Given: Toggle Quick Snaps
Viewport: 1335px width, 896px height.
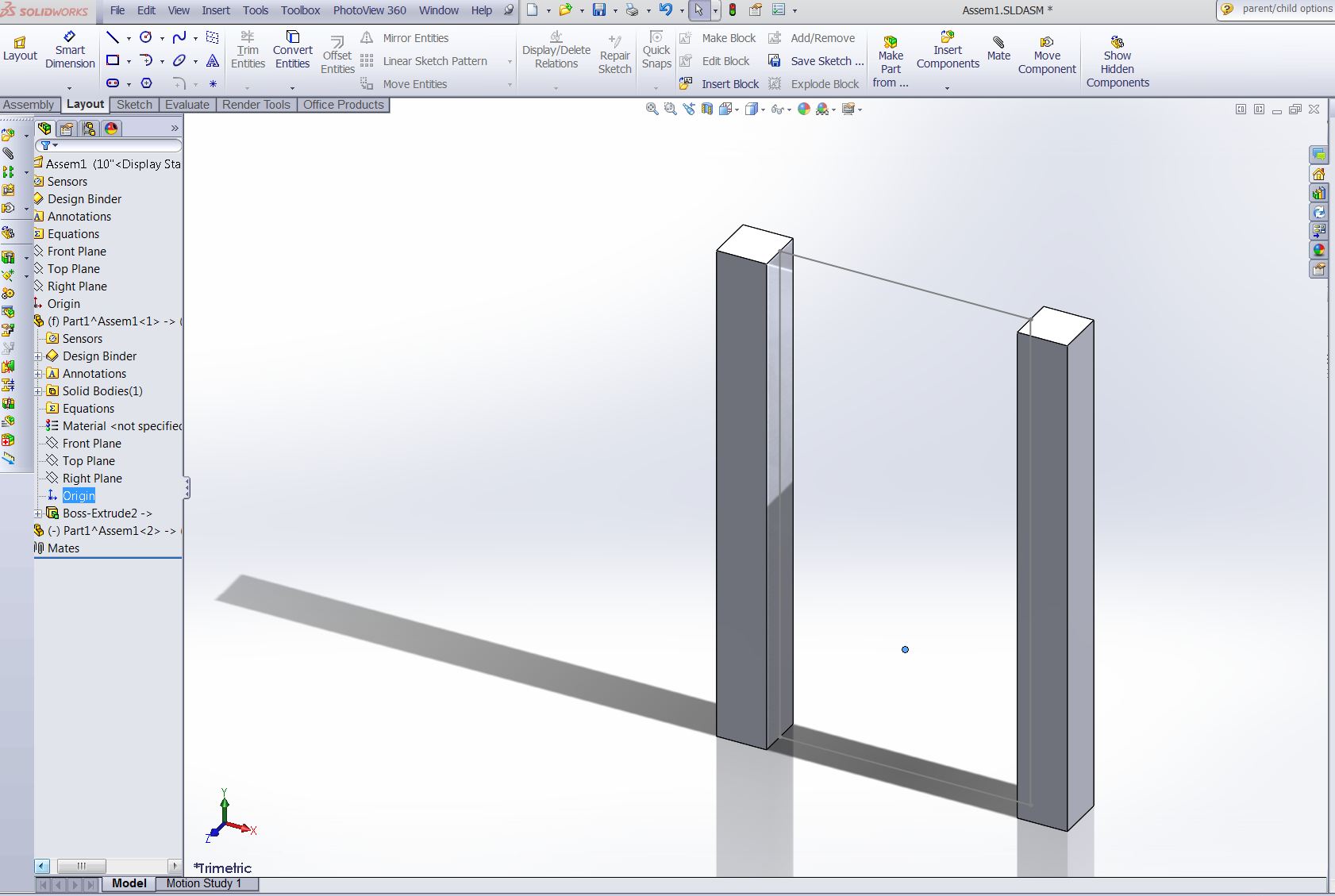Looking at the screenshot, I should 656,50.
